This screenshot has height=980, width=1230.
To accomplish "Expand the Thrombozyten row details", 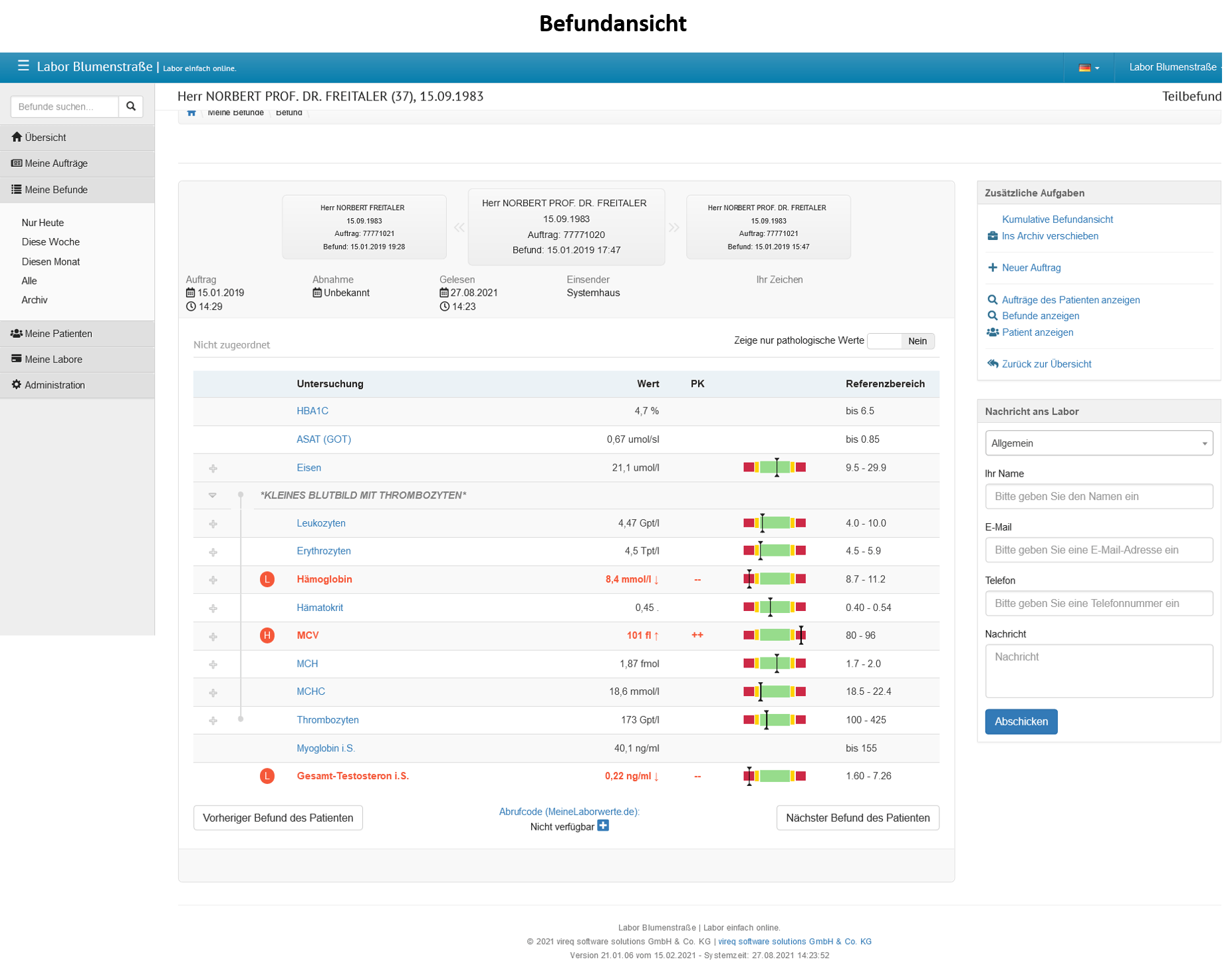I will coord(213,721).
